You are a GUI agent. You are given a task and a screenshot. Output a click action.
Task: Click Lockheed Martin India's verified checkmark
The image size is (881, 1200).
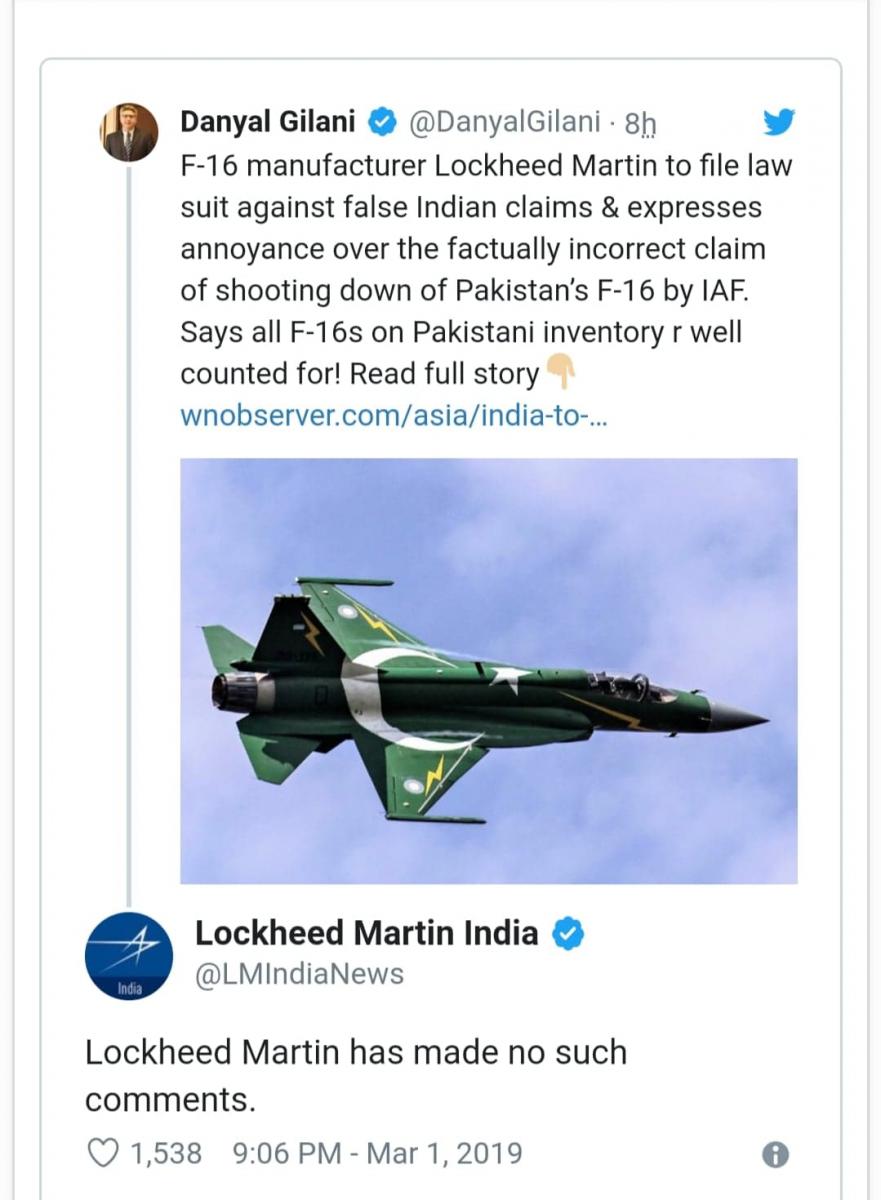coord(569,933)
